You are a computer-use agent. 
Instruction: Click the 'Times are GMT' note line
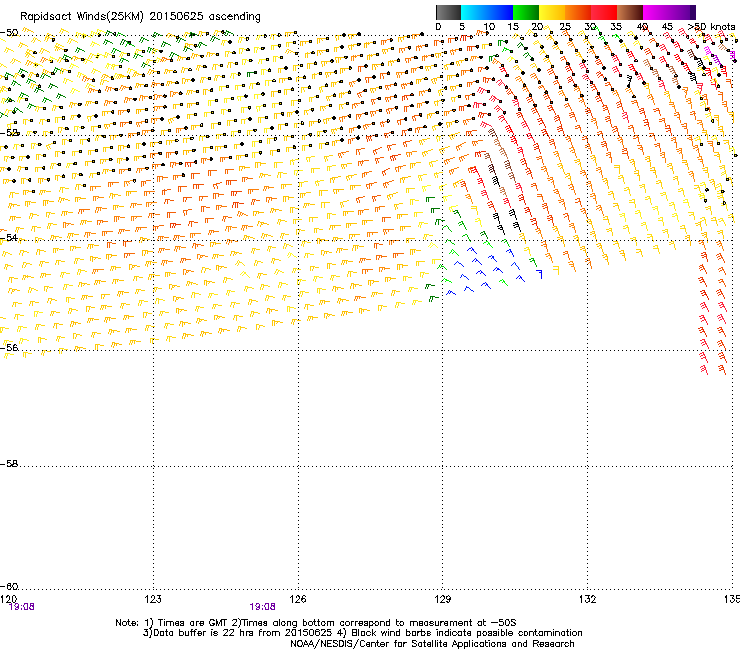click(316, 623)
